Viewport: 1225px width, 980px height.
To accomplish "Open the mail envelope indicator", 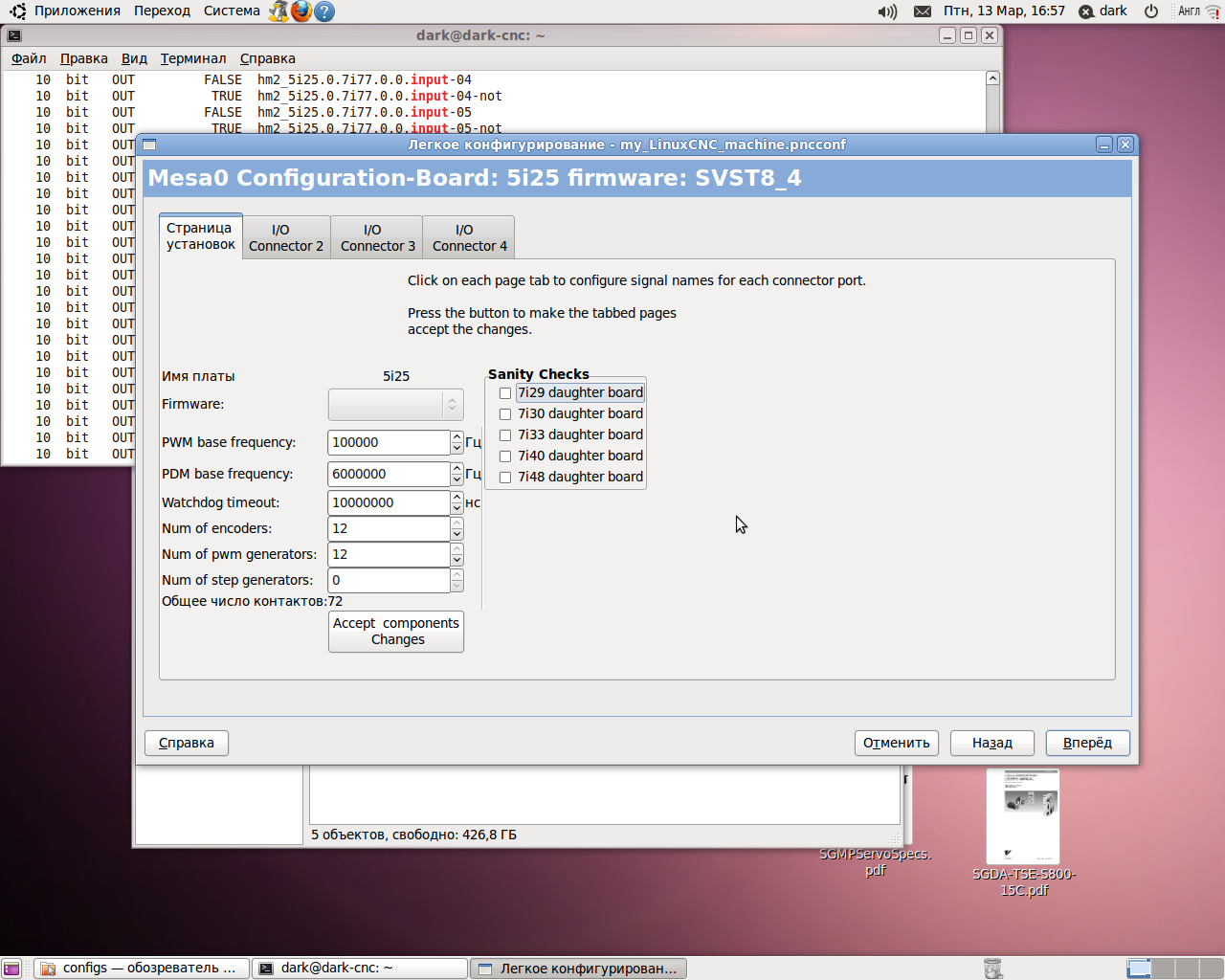I will pos(922,11).
